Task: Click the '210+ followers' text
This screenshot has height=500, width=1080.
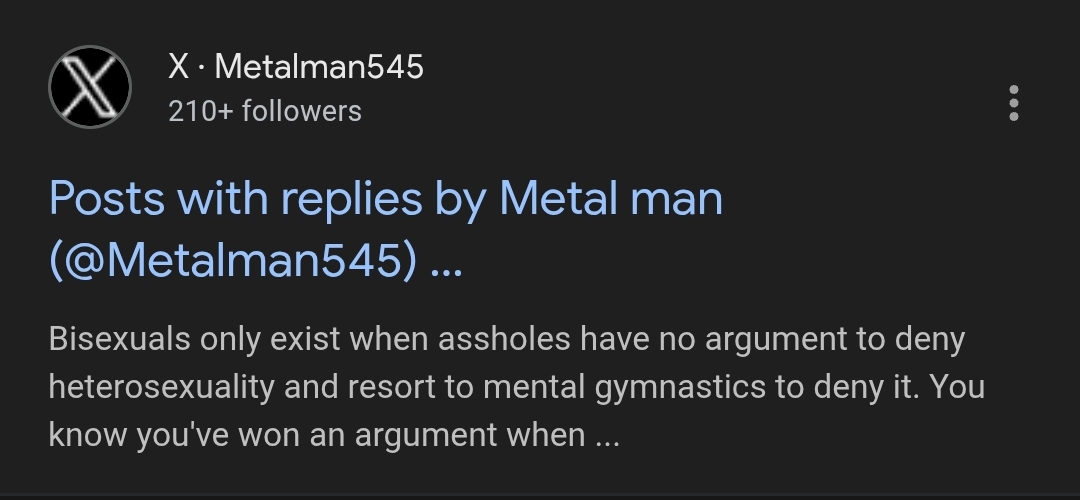Action: 265,110
